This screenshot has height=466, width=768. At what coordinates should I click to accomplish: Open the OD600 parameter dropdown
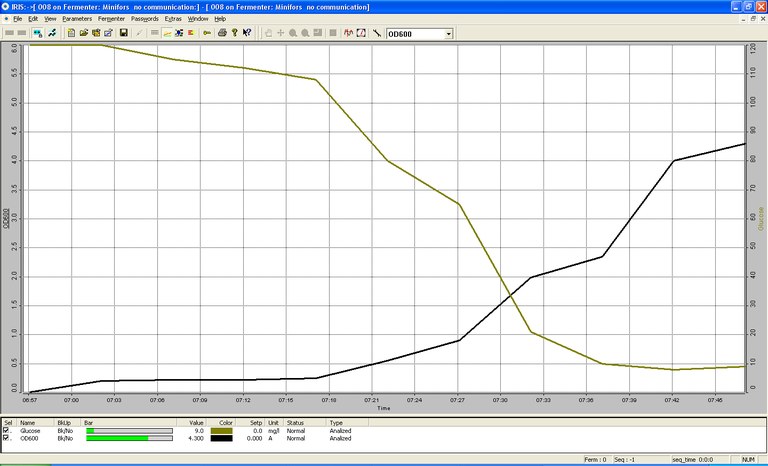tap(448, 33)
